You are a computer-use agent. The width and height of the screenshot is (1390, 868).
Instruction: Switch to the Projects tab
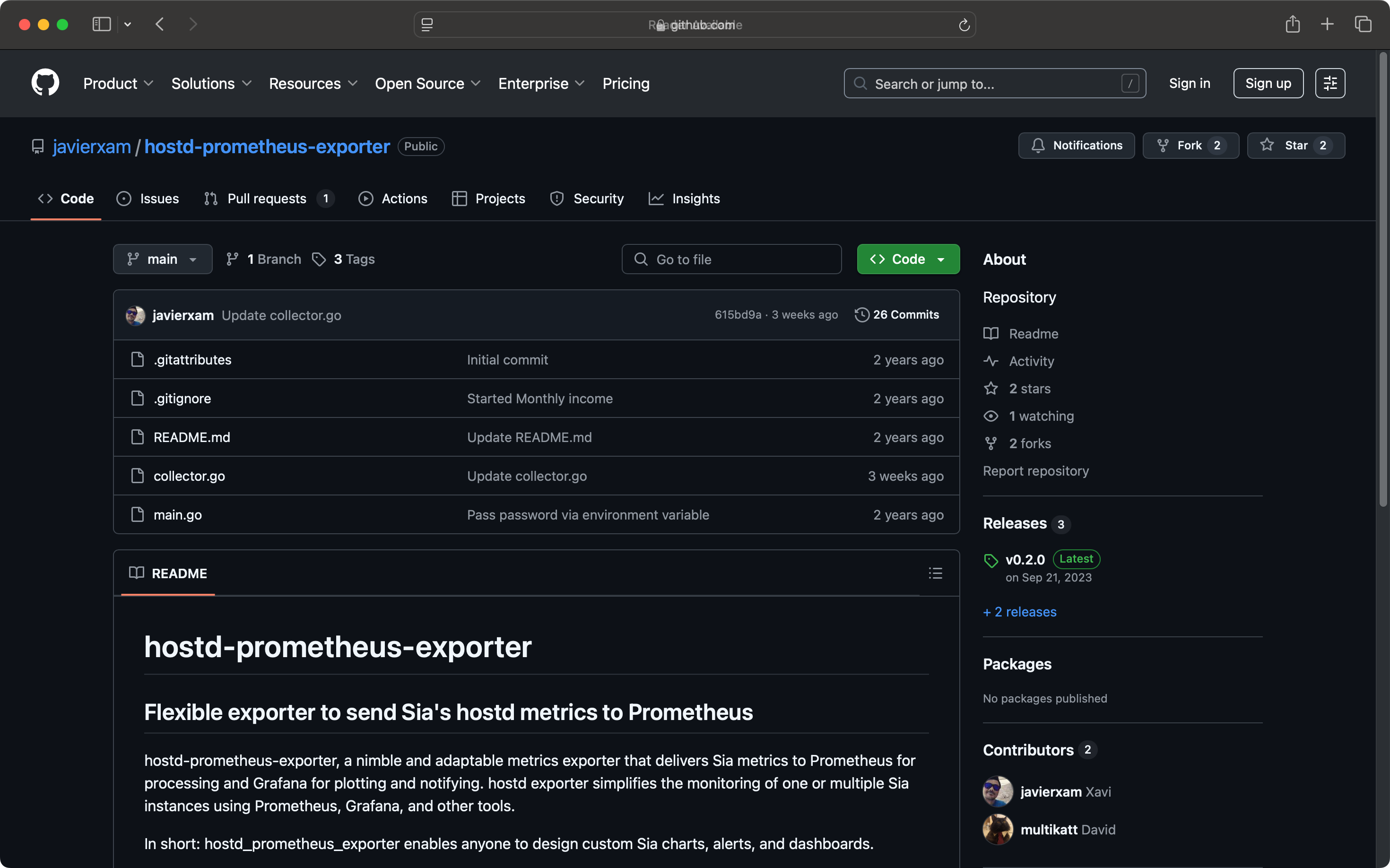point(488,199)
